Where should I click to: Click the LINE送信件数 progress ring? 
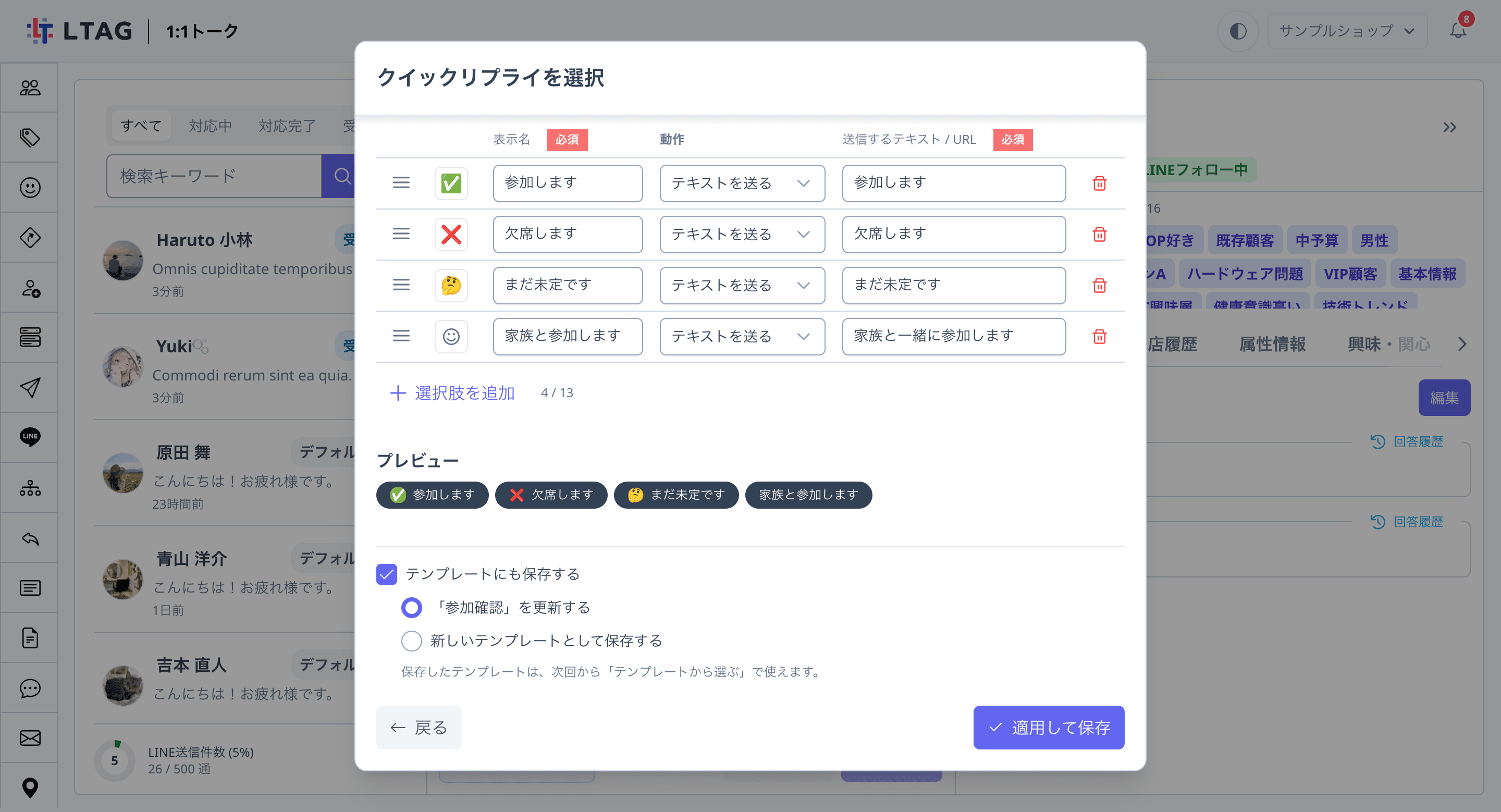tap(114, 760)
